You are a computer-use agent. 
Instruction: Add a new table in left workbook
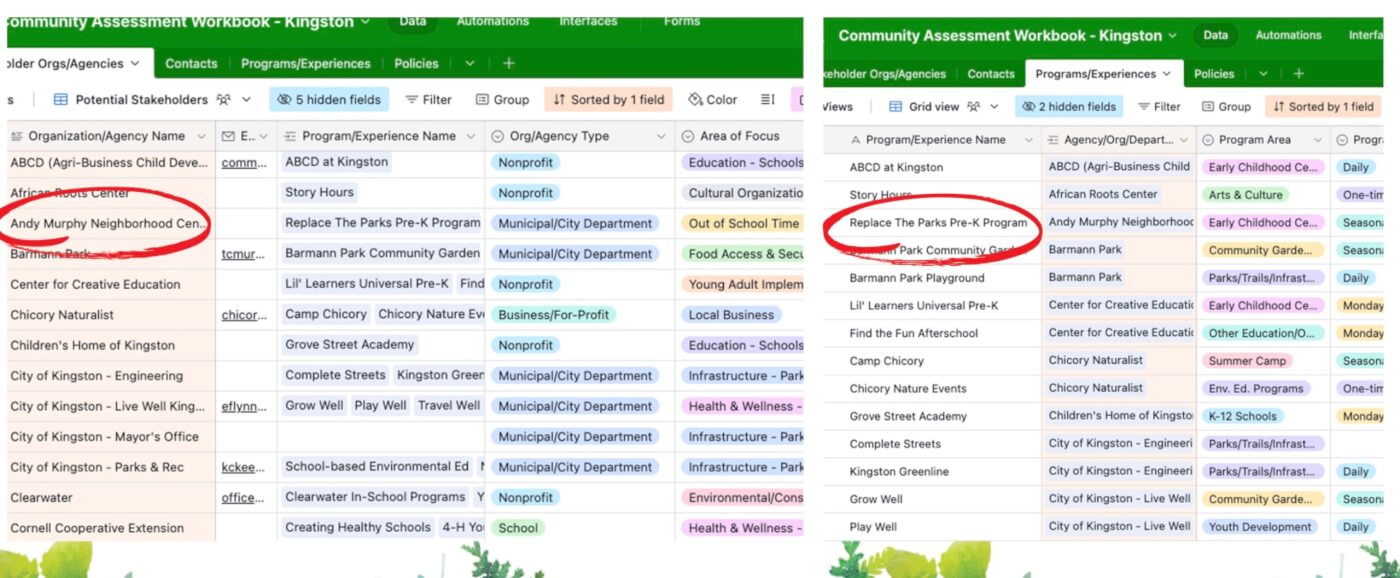508,63
